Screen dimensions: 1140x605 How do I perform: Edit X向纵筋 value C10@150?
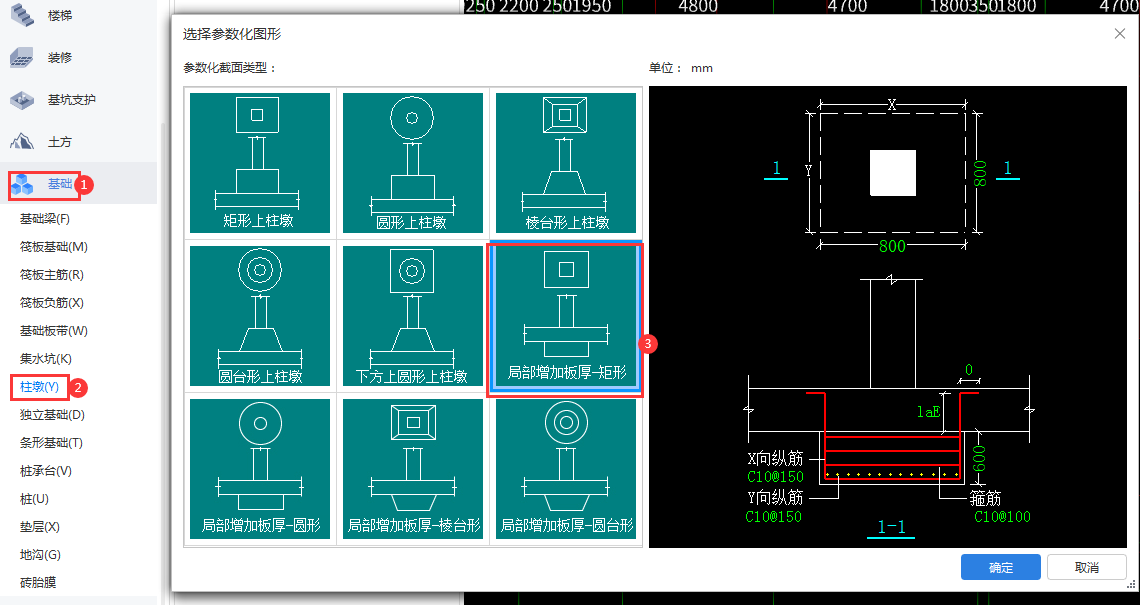pyautogui.click(x=775, y=477)
